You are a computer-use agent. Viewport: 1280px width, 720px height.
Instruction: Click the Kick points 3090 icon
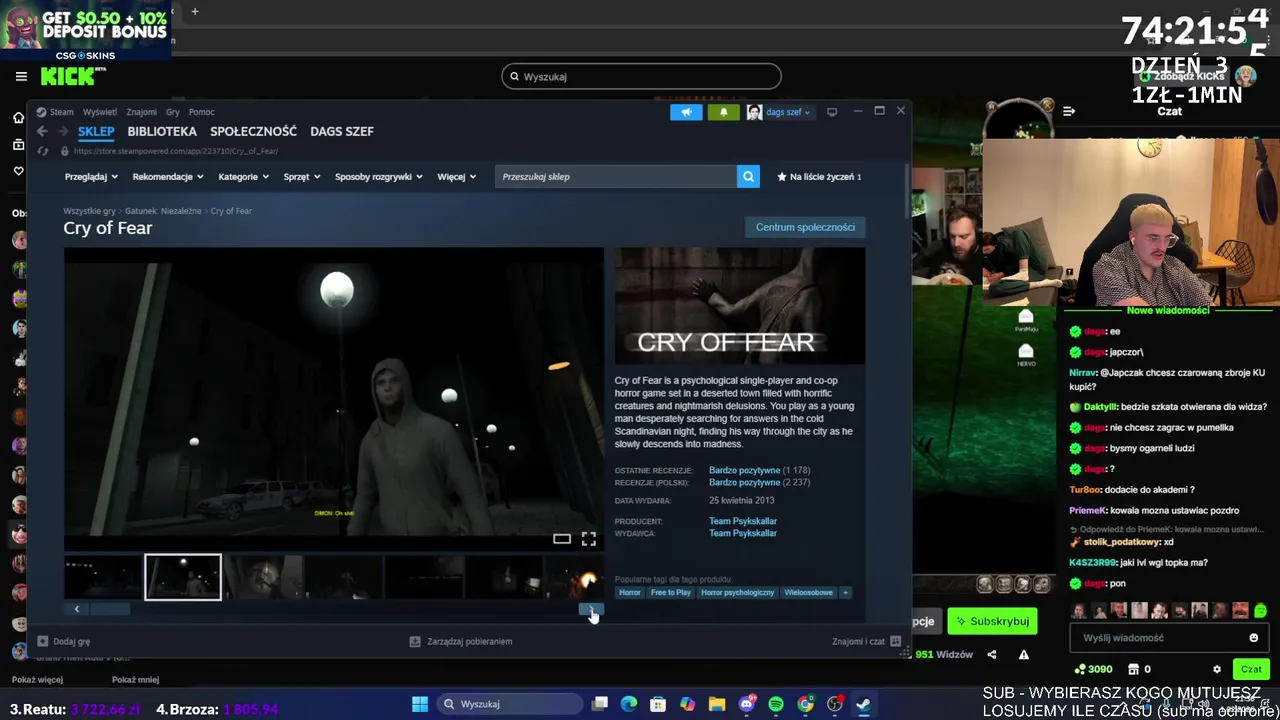click(x=1080, y=669)
